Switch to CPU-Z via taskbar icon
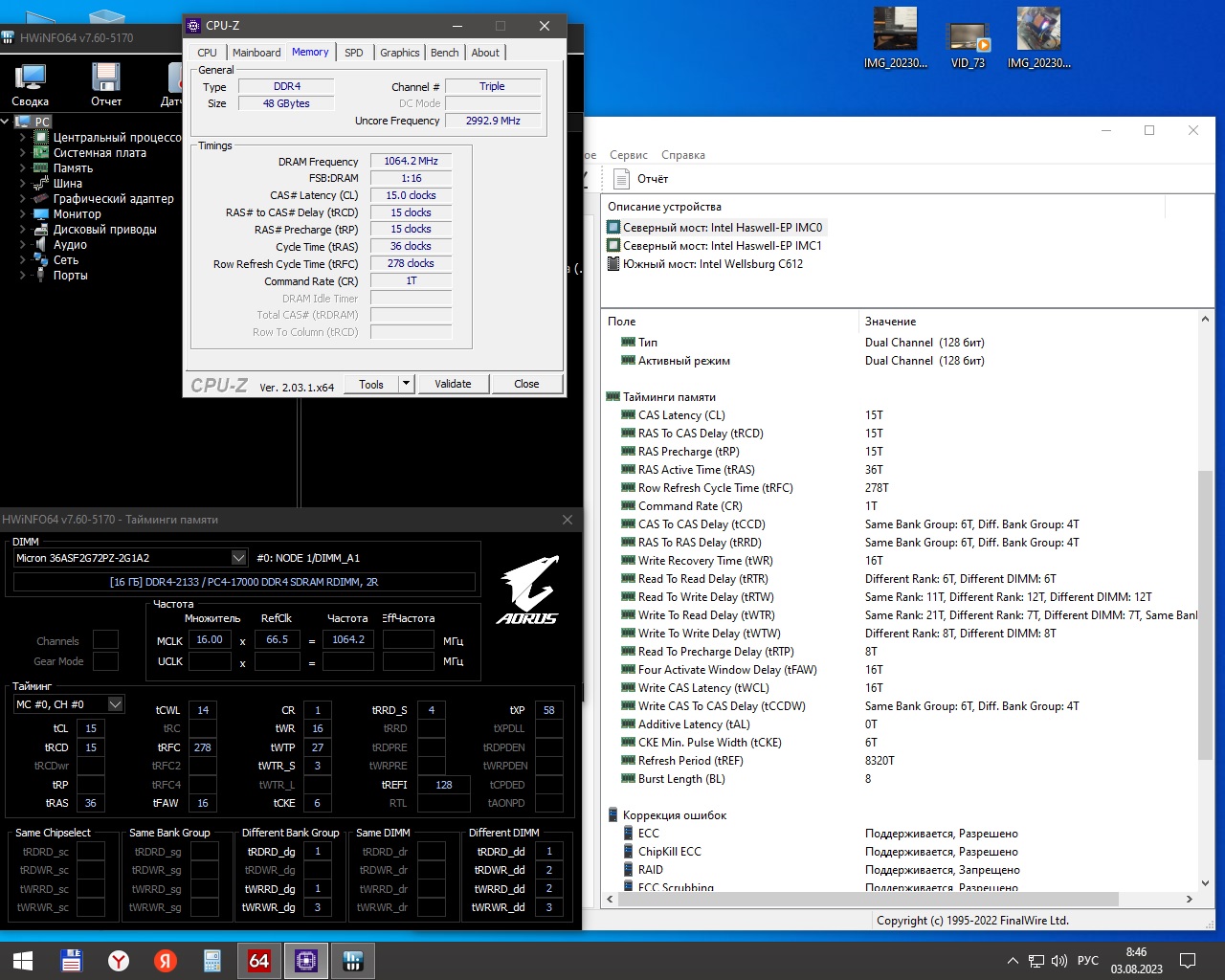Screen dimensions: 1225x980 (306, 961)
